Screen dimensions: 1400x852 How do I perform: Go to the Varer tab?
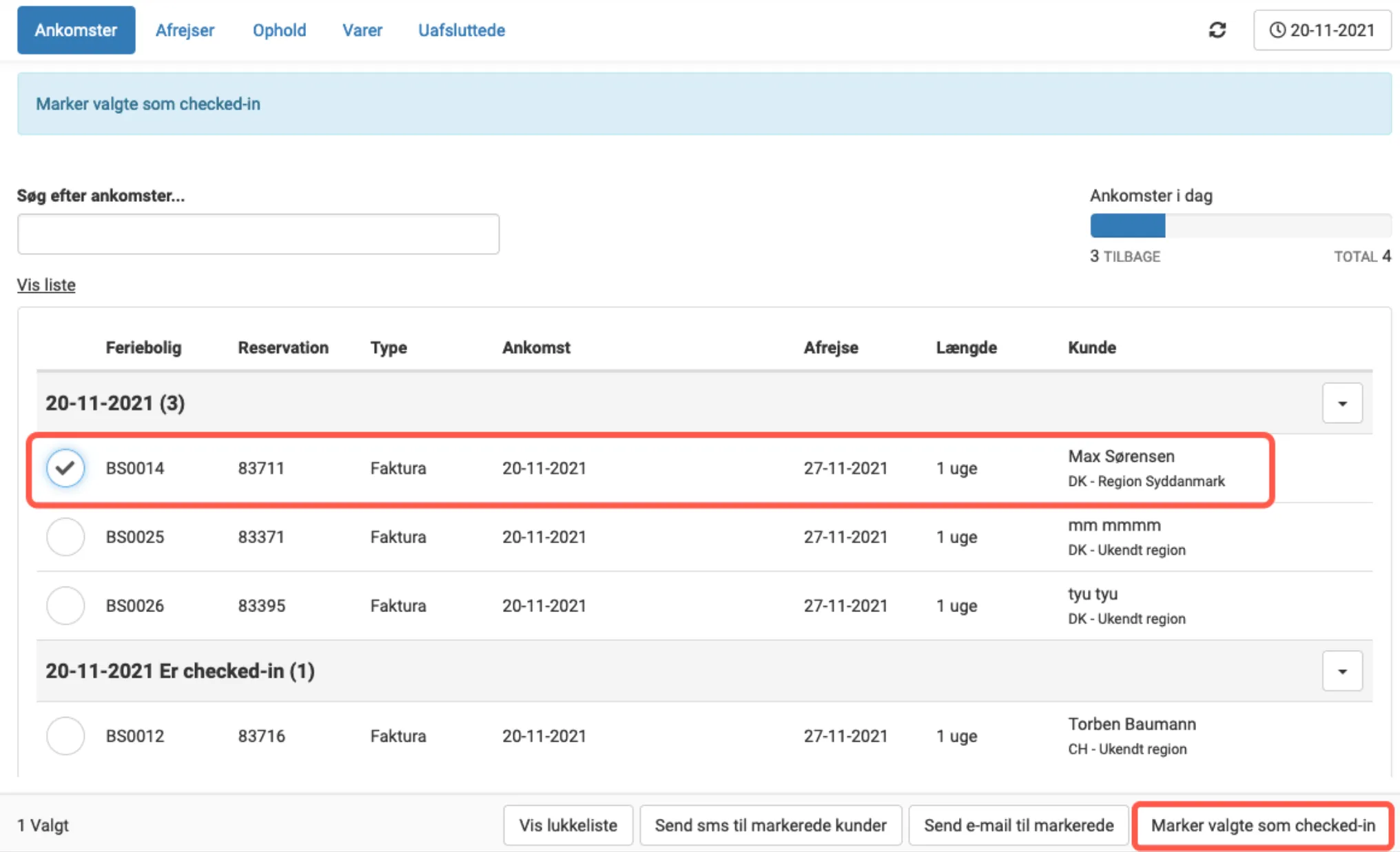(362, 30)
